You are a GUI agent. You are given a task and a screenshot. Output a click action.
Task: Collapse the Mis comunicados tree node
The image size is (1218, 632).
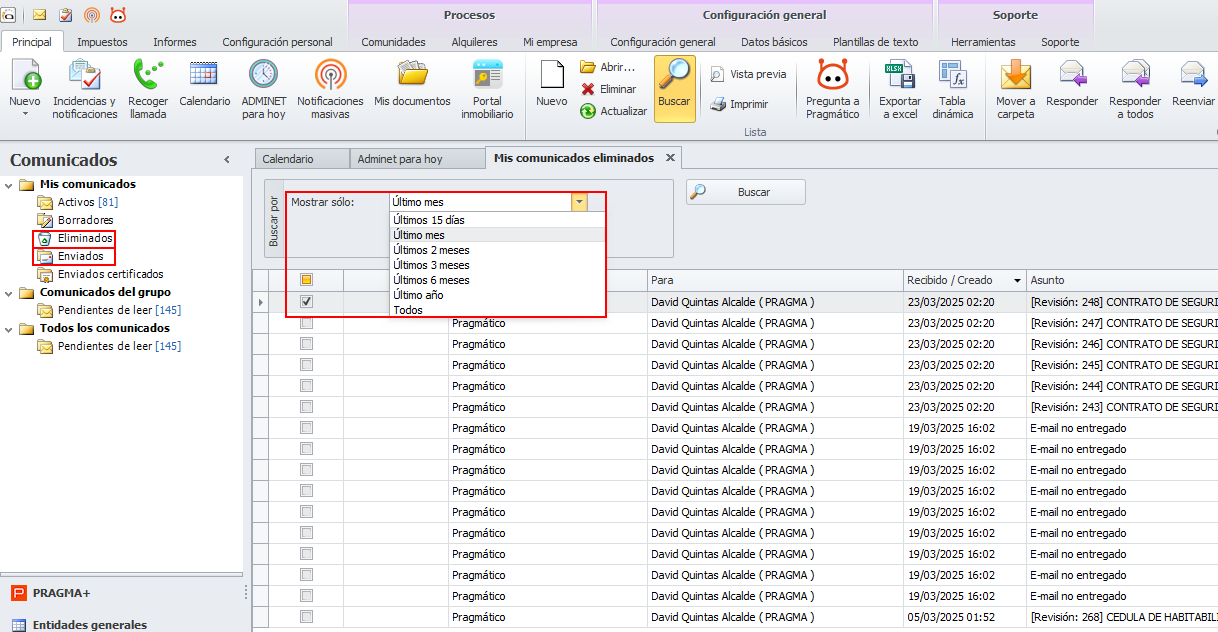click(10, 185)
